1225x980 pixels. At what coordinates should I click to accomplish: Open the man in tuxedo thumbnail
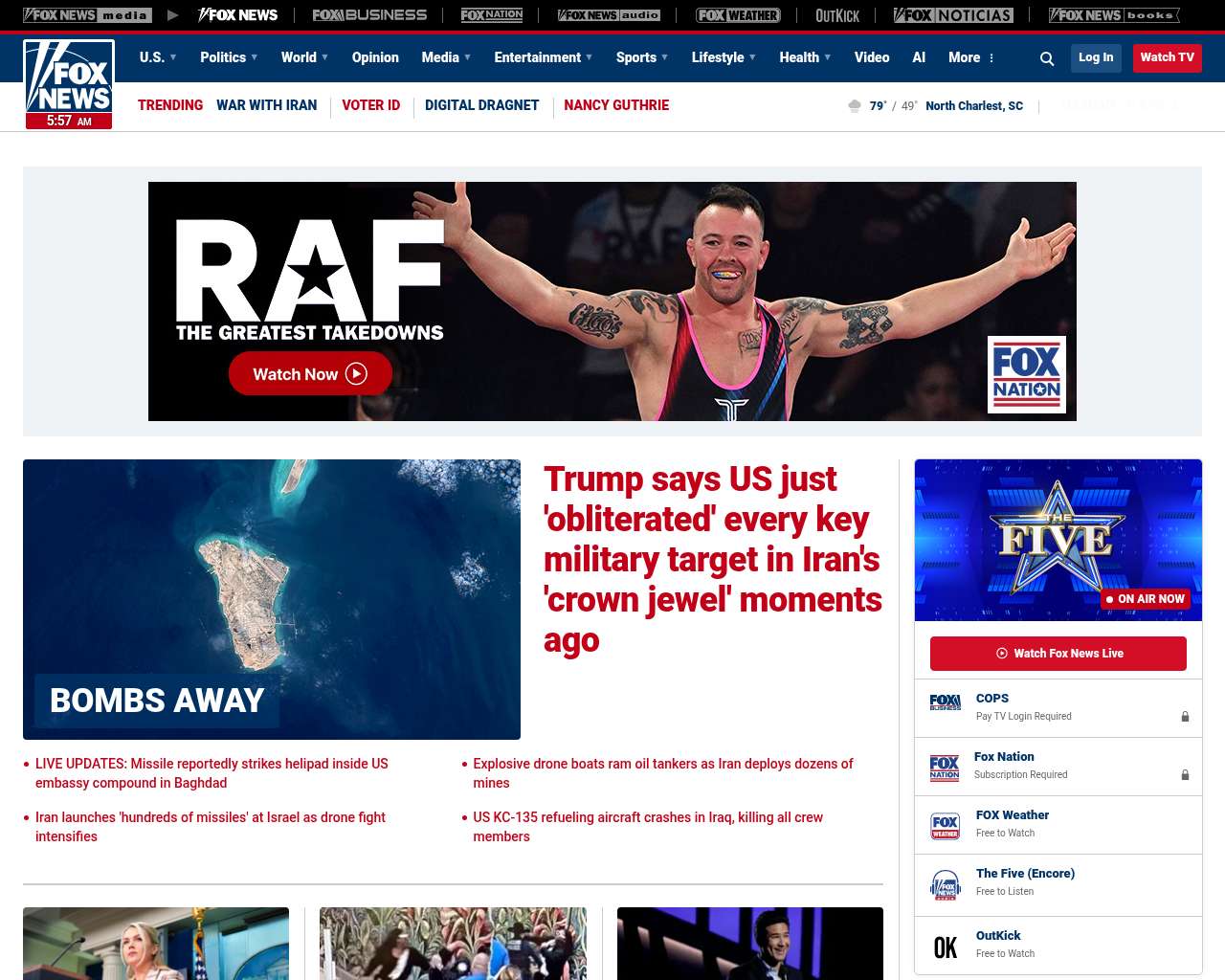coord(750,944)
